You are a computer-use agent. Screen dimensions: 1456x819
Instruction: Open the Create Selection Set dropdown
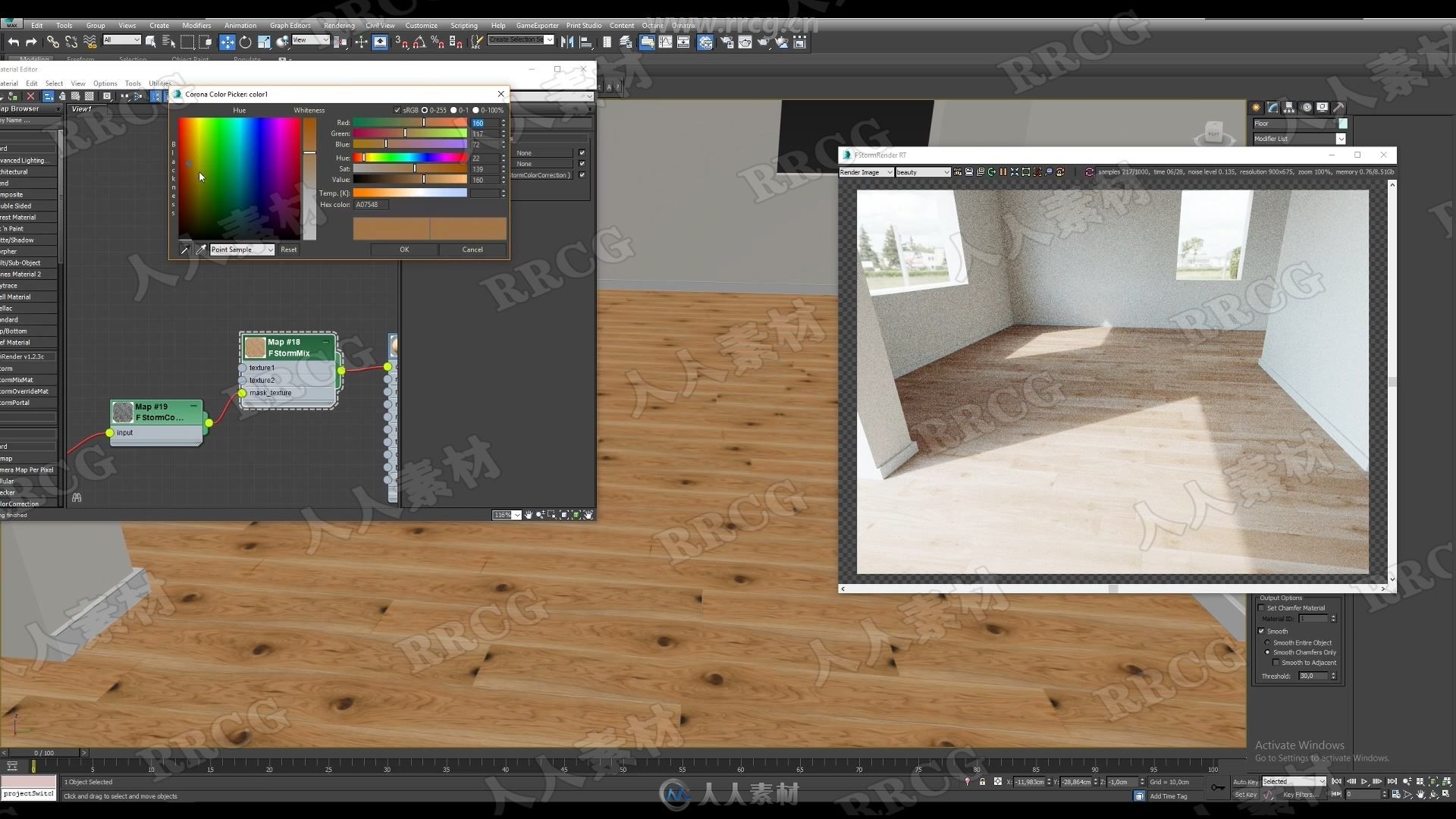click(x=520, y=39)
